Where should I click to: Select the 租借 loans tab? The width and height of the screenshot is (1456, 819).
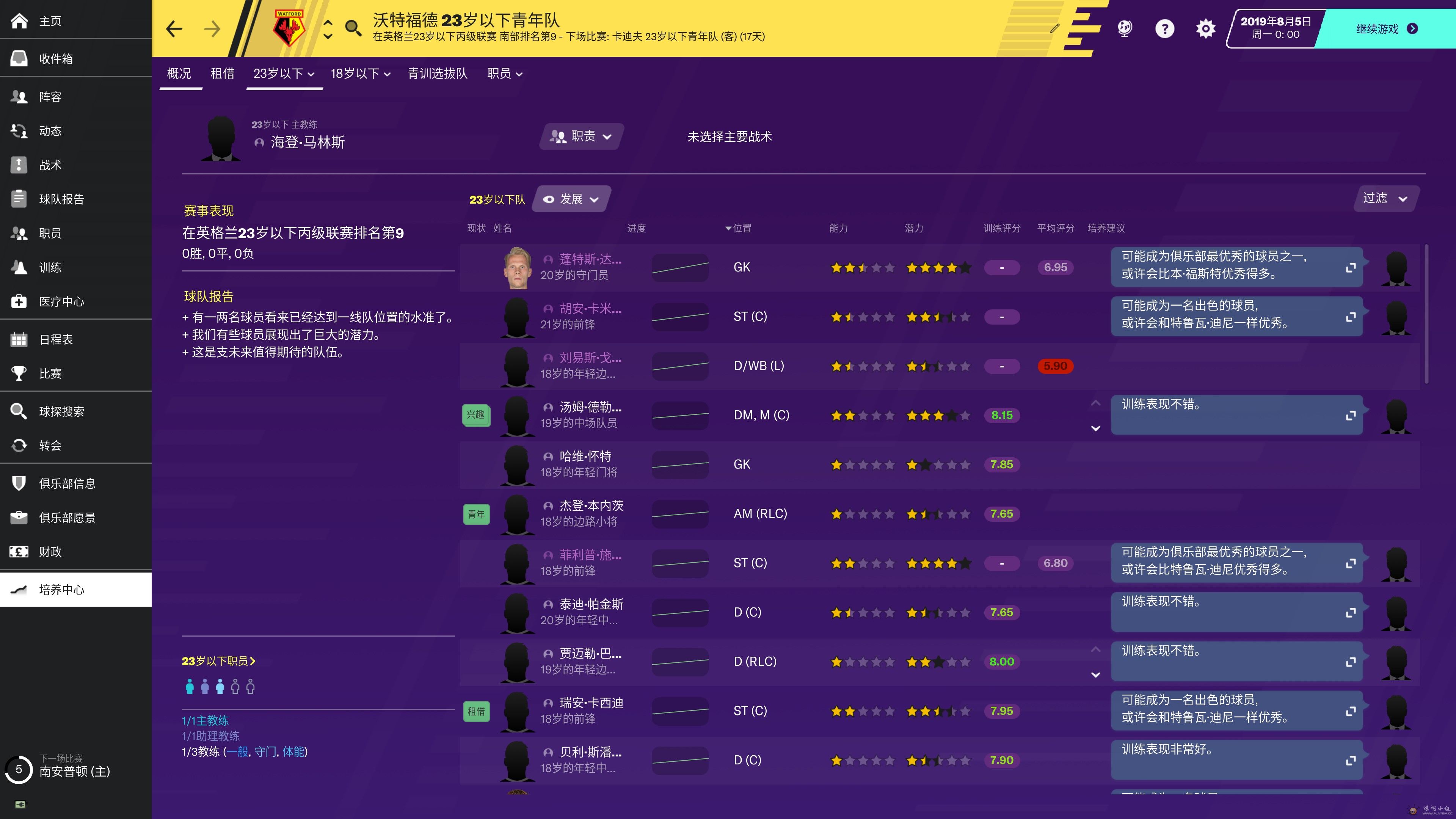222,74
